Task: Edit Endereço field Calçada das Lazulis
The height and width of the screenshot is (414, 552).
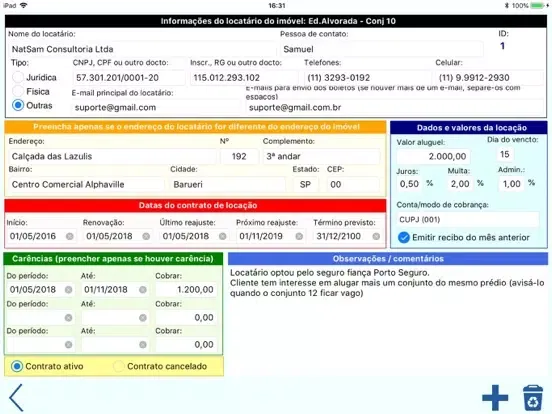Action: tap(112, 156)
